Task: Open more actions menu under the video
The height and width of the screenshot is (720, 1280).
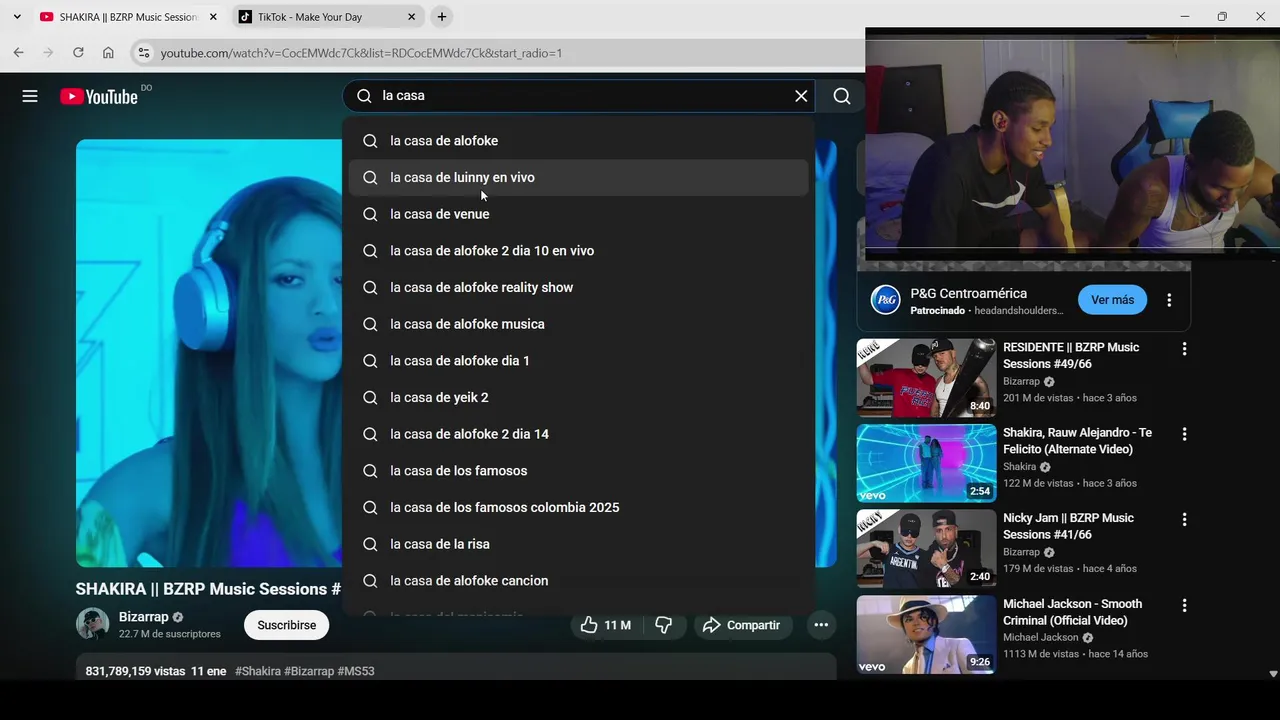Action: pyautogui.click(x=821, y=625)
